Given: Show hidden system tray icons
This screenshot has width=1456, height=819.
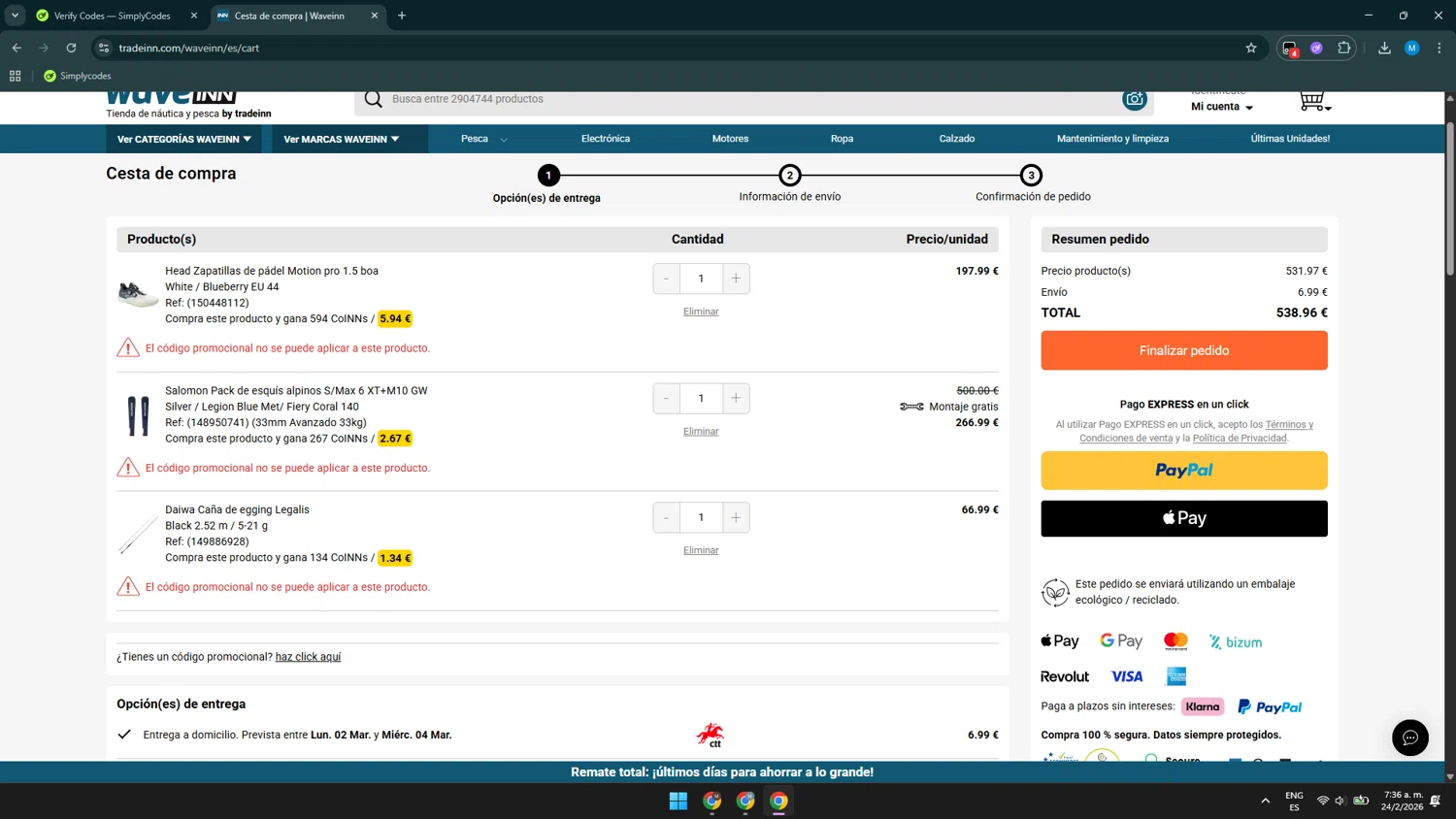Looking at the screenshot, I should 1265,801.
